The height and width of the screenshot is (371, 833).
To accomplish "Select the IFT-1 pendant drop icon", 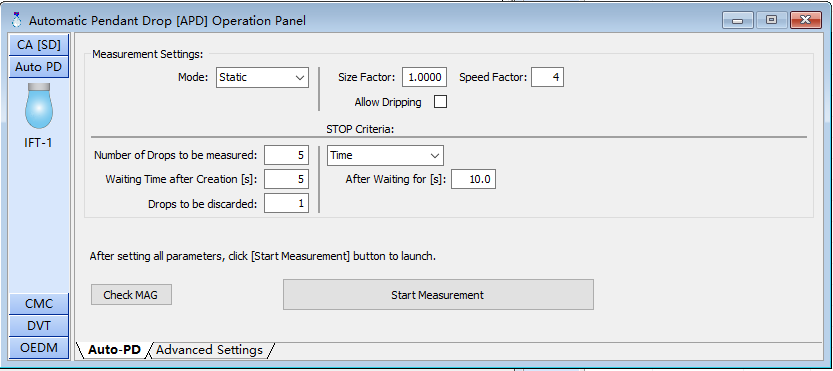I will click(39, 106).
